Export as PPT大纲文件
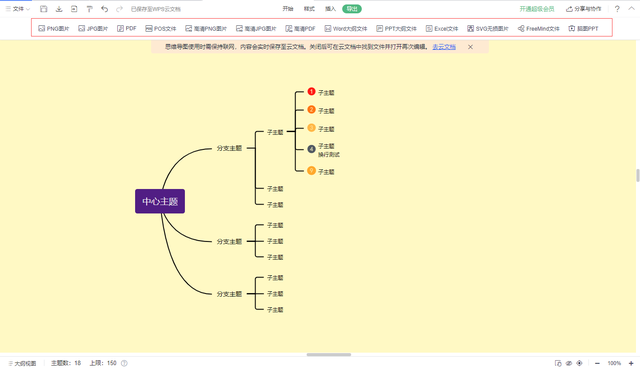The image size is (640, 370). [397, 29]
